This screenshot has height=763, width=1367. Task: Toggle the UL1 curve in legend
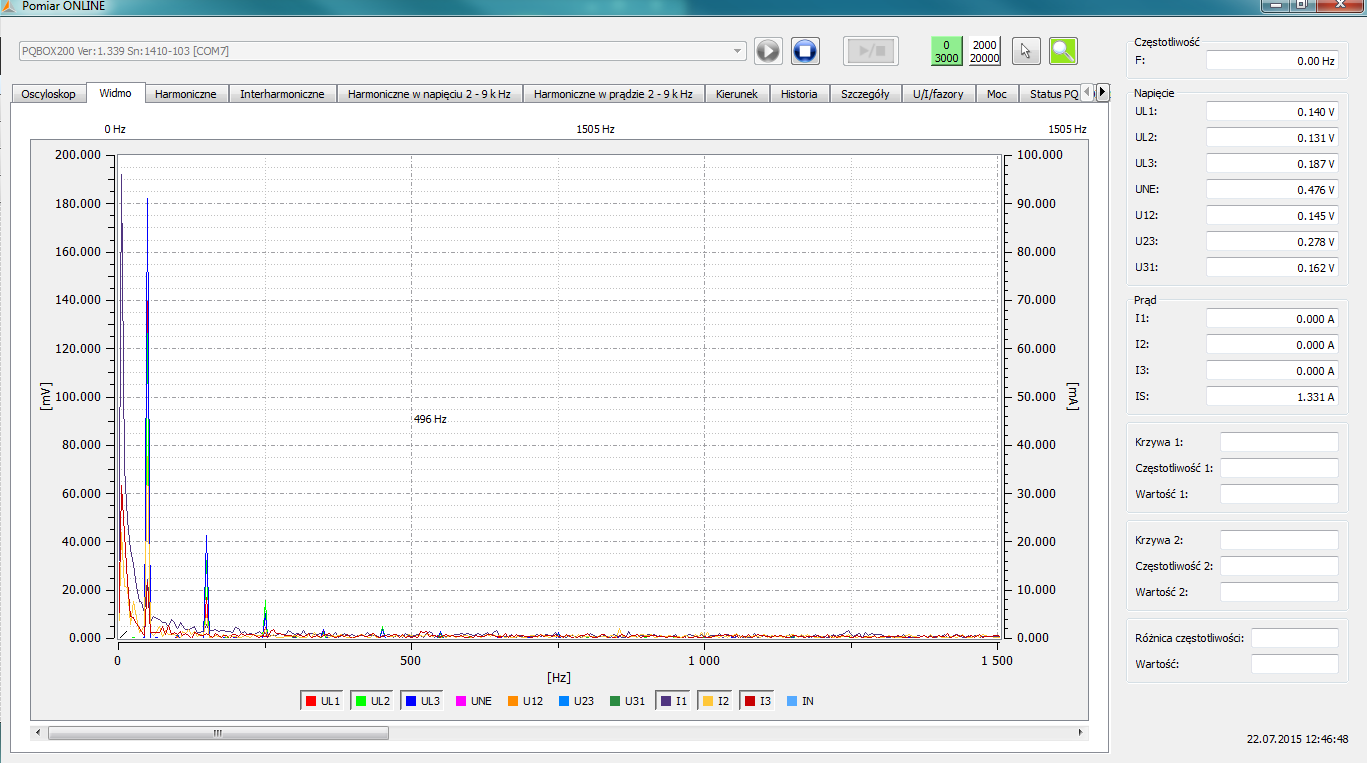(x=321, y=701)
